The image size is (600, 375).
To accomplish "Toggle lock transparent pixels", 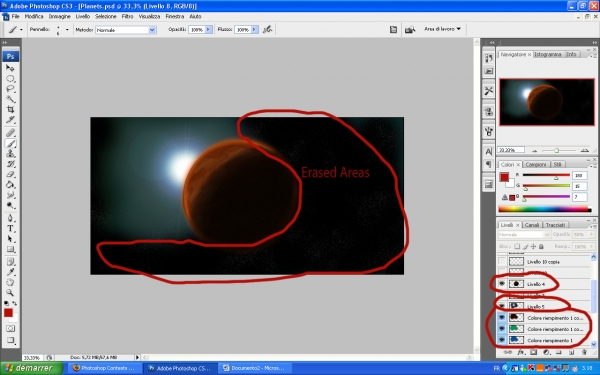I will point(517,246).
